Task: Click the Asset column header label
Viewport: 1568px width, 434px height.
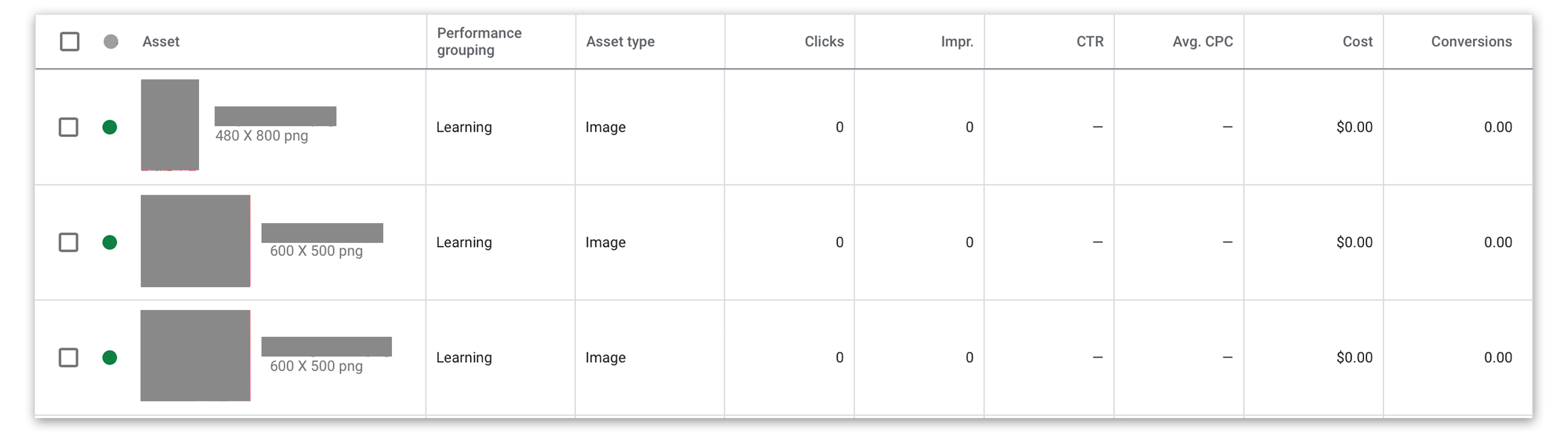Action: [161, 42]
